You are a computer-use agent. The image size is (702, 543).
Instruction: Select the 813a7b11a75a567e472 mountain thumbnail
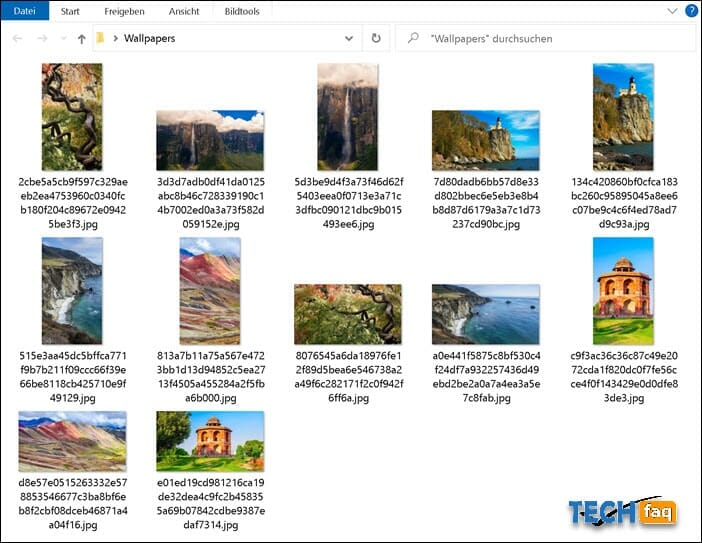click(x=210, y=291)
